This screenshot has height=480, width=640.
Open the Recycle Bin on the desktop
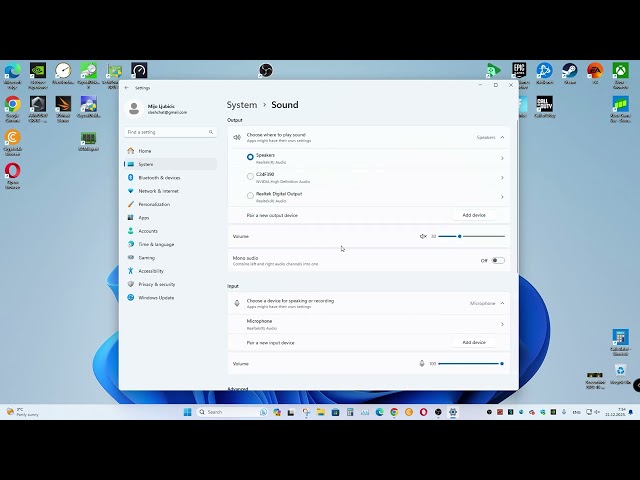click(620, 374)
